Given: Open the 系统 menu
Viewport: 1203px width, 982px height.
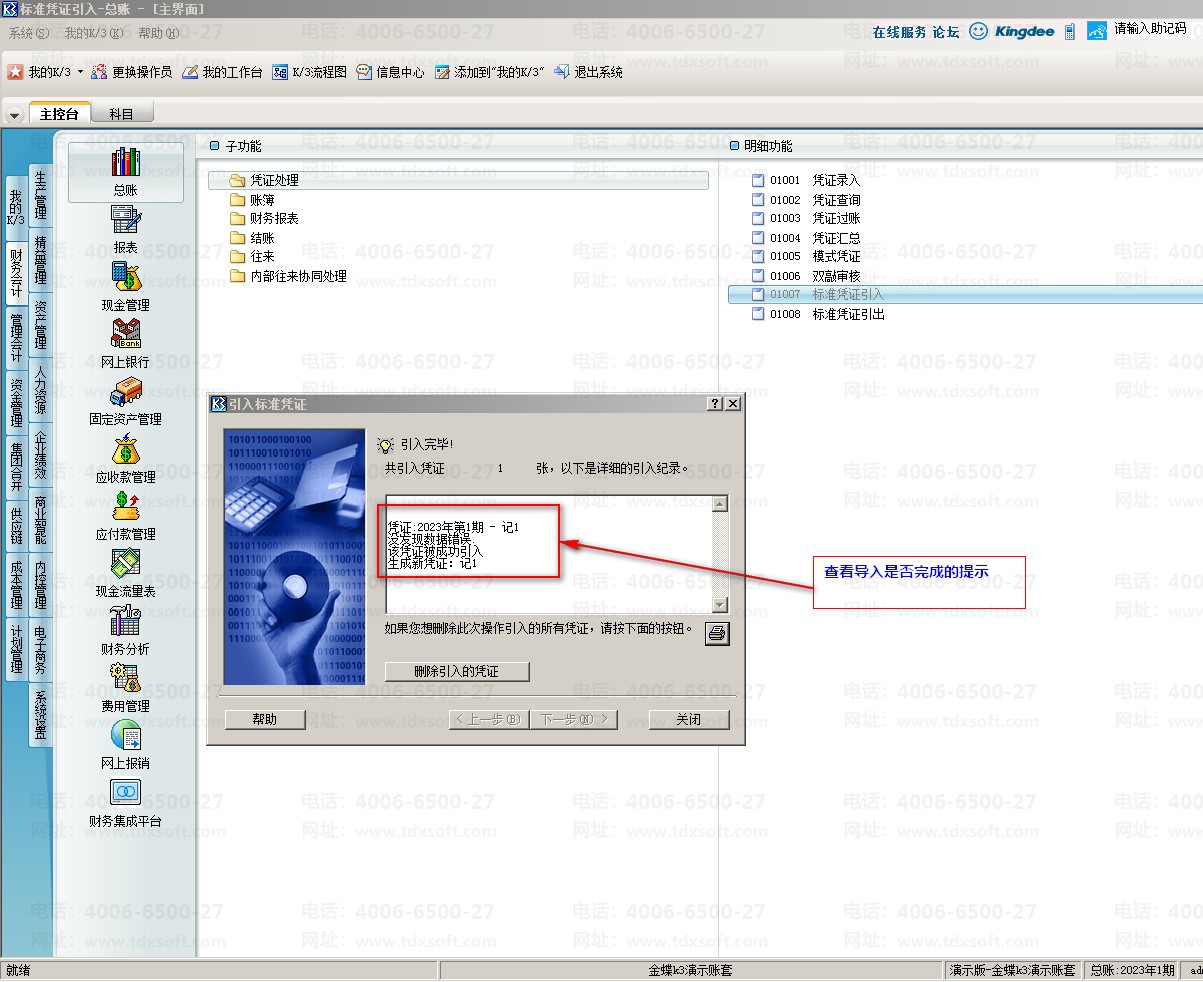Looking at the screenshot, I should click(x=27, y=33).
